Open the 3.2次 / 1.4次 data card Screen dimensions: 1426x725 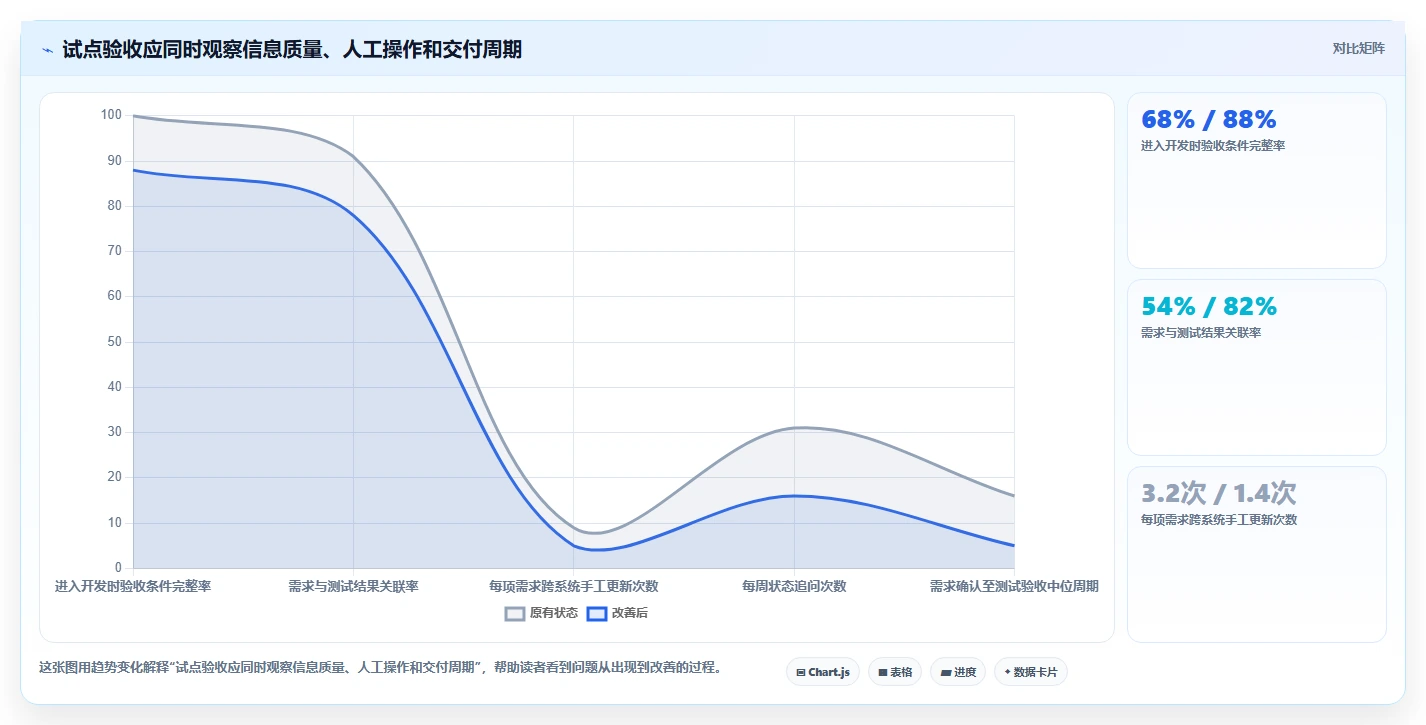click(x=1257, y=555)
